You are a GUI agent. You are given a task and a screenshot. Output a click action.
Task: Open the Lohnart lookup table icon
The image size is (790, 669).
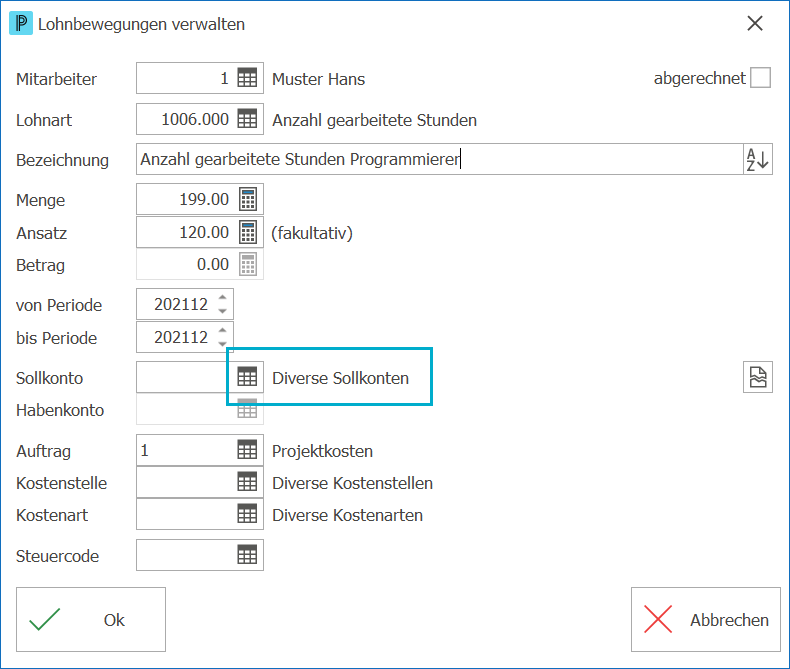(x=247, y=119)
